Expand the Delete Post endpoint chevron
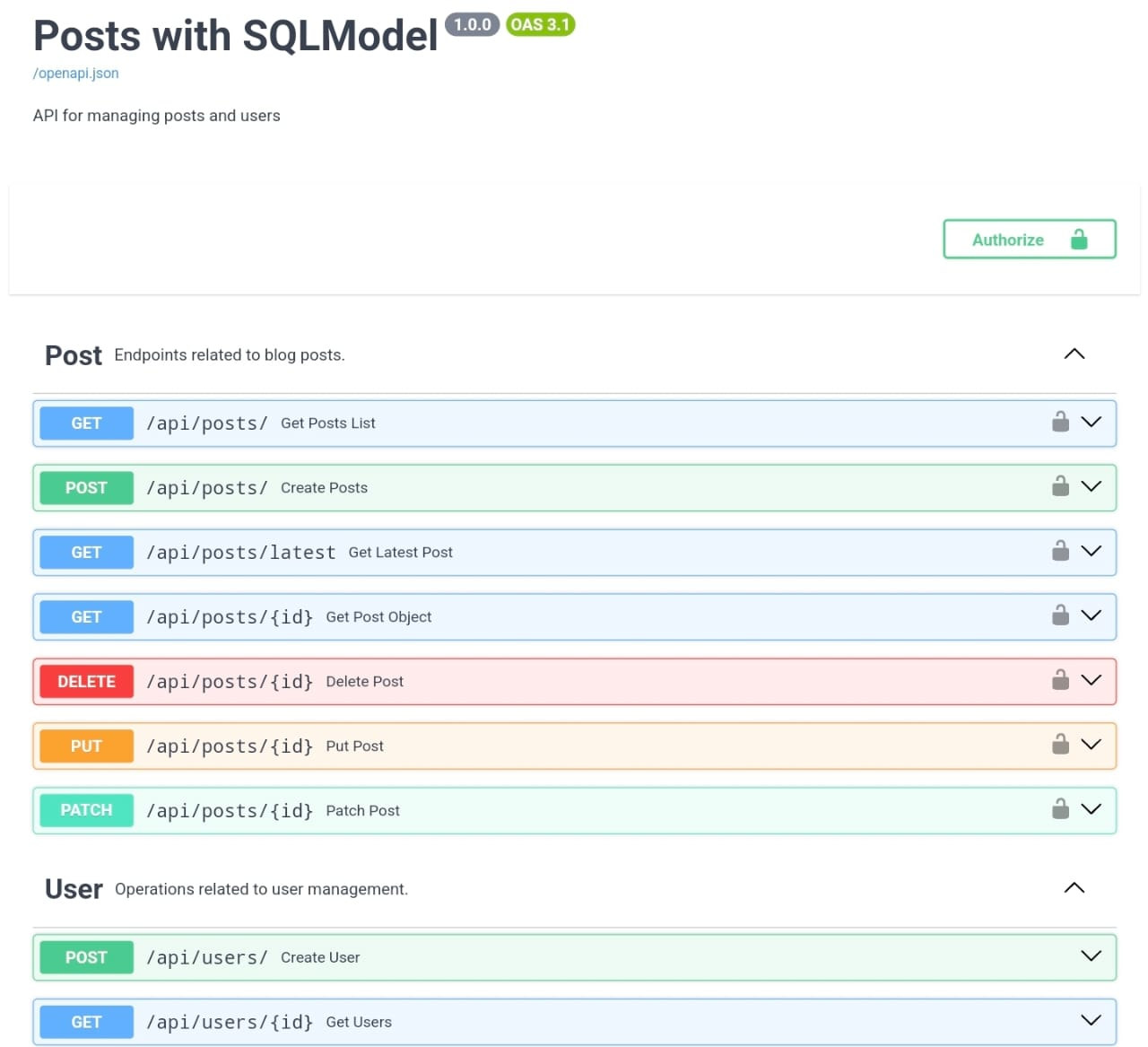The height and width of the screenshot is (1047, 1148). [x=1091, y=681]
